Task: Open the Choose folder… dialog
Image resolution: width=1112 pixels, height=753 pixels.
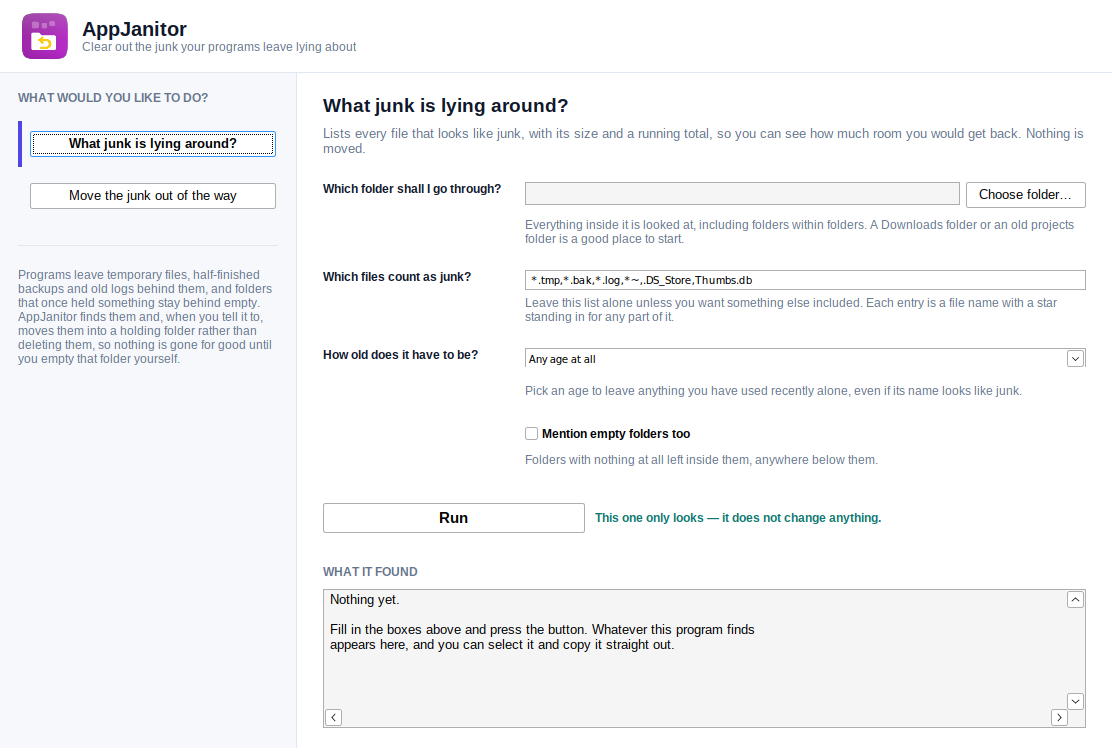Action: click(x=1025, y=194)
